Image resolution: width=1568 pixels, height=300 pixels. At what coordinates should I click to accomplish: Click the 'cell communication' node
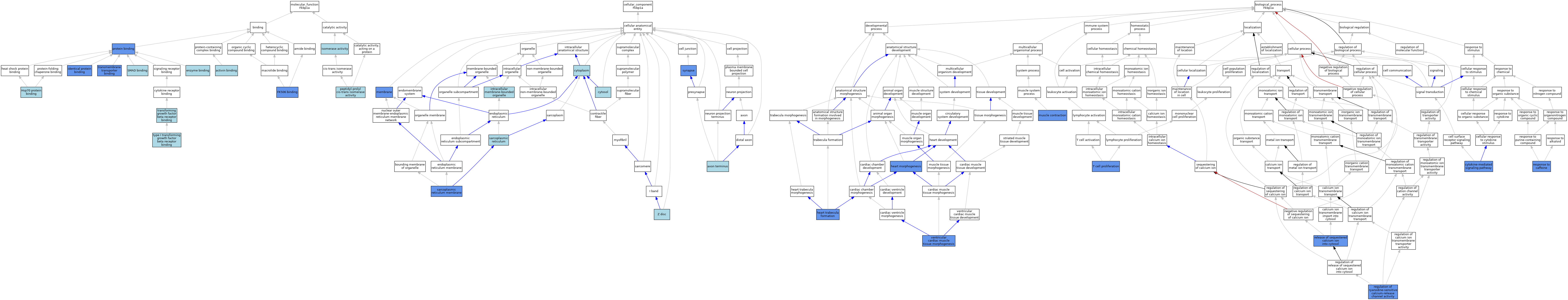pos(1397,71)
